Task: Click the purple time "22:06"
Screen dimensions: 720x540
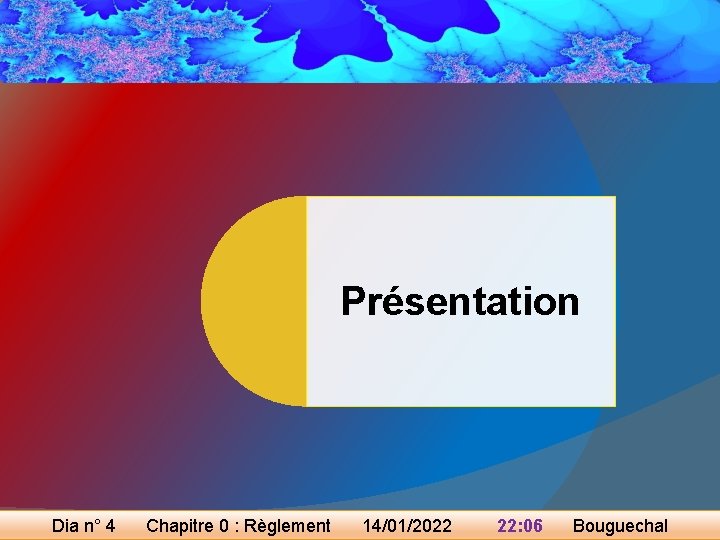Action: 520,526
